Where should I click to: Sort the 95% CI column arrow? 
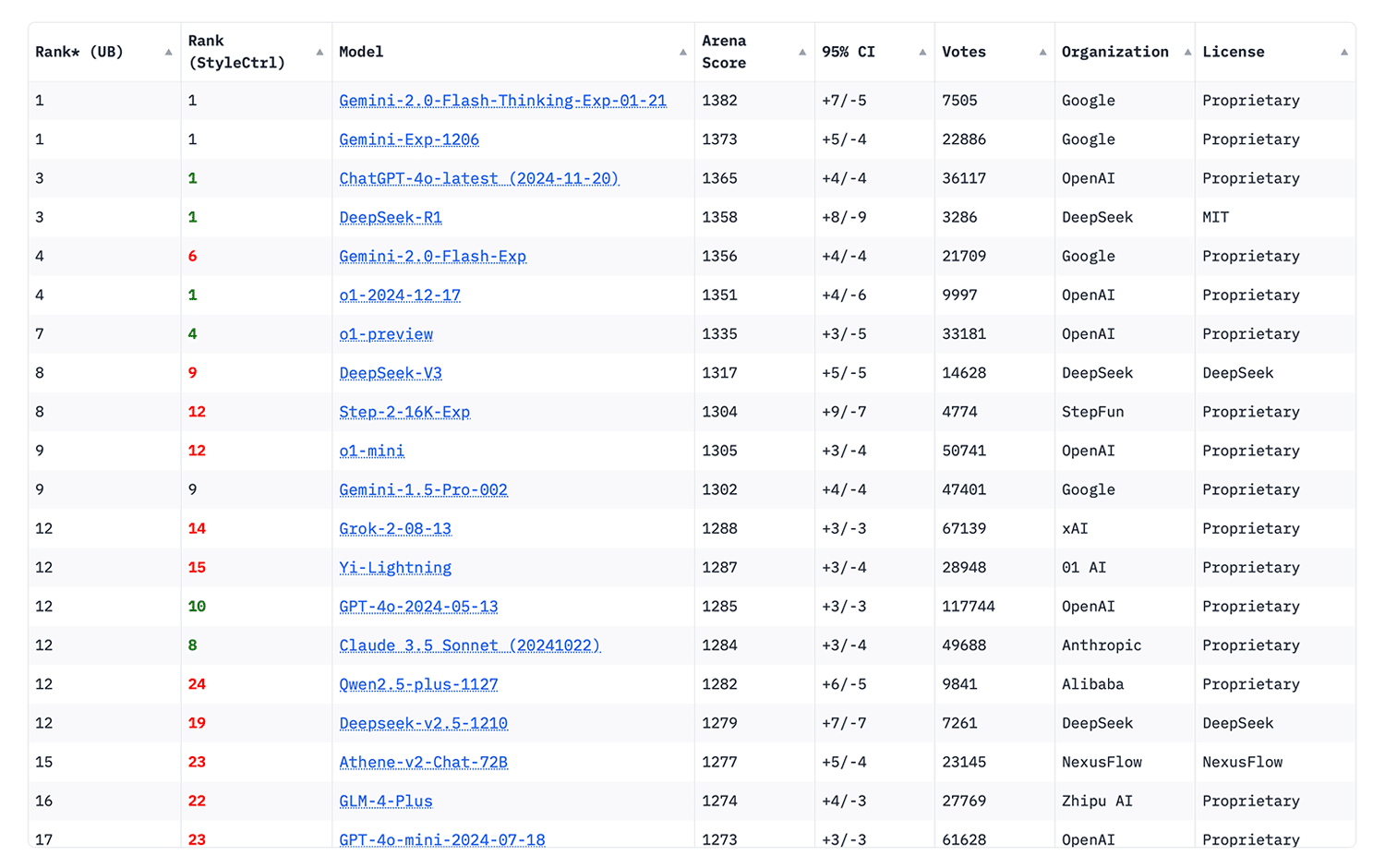[x=921, y=53]
